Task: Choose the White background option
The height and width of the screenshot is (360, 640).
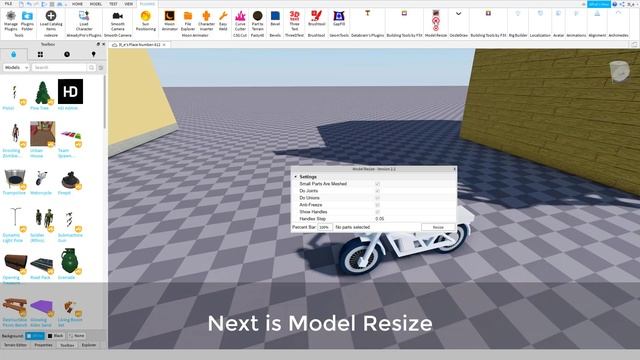Action: click(x=35, y=336)
